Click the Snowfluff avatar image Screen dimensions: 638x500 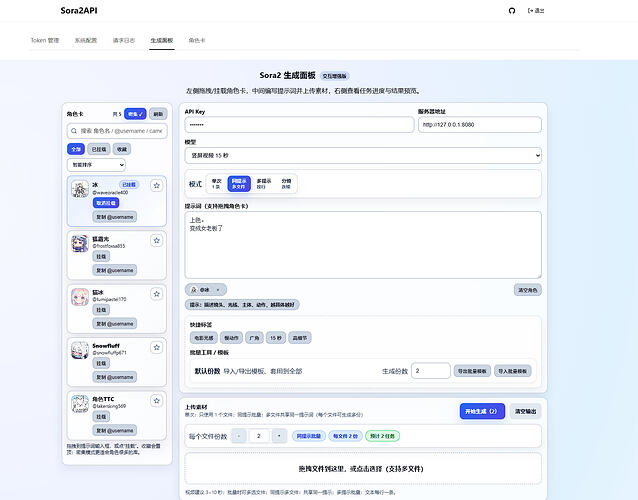(x=80, y=350)
